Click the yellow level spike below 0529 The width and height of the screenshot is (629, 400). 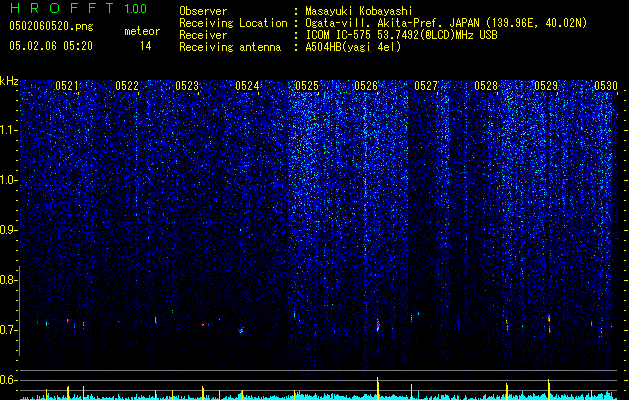(548, 389)
